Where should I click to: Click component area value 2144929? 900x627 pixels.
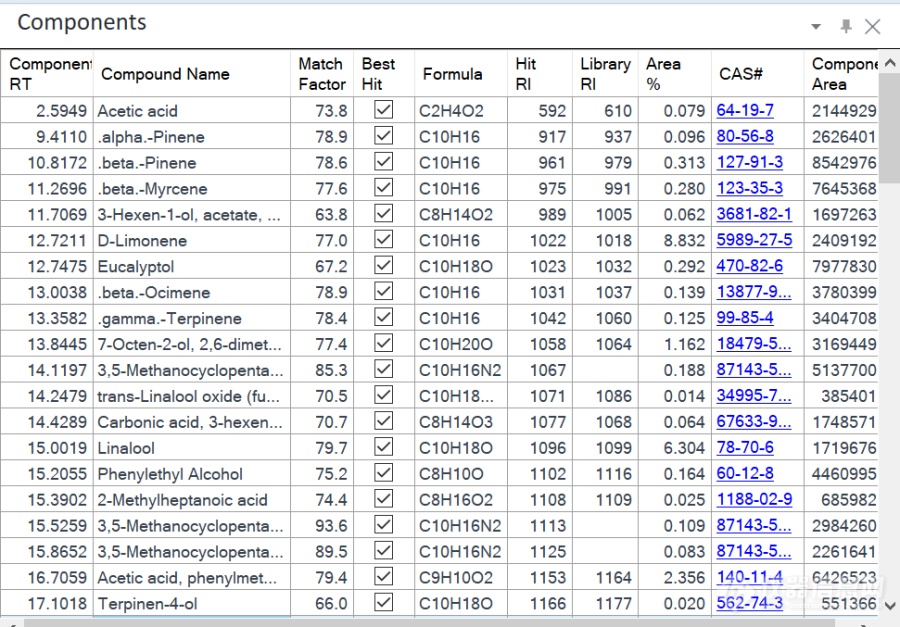[841, 110]
